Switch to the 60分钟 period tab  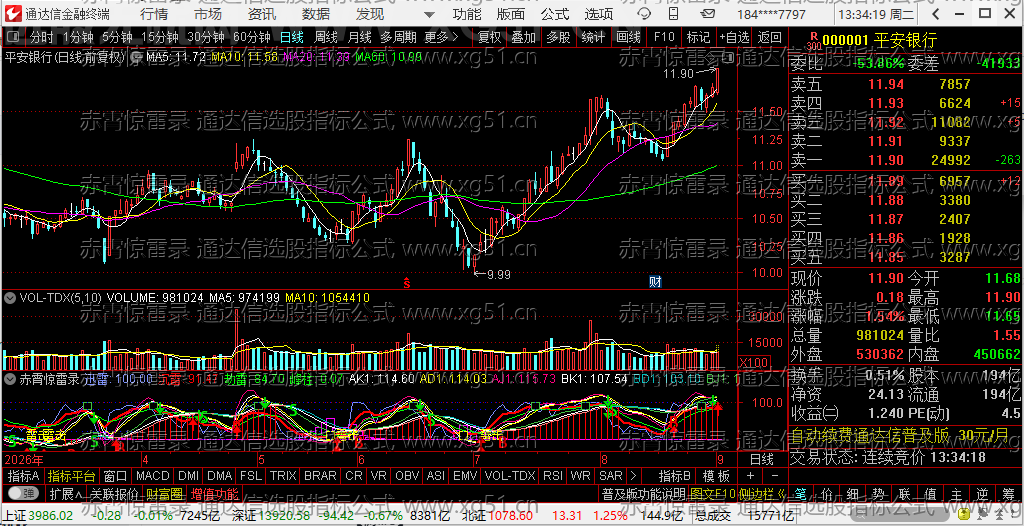(x=251, y=38)
